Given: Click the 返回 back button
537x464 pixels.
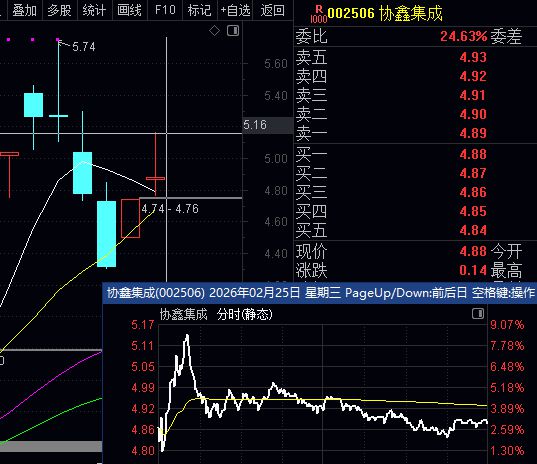Looking at the screenshot, I should pos(273,10).
